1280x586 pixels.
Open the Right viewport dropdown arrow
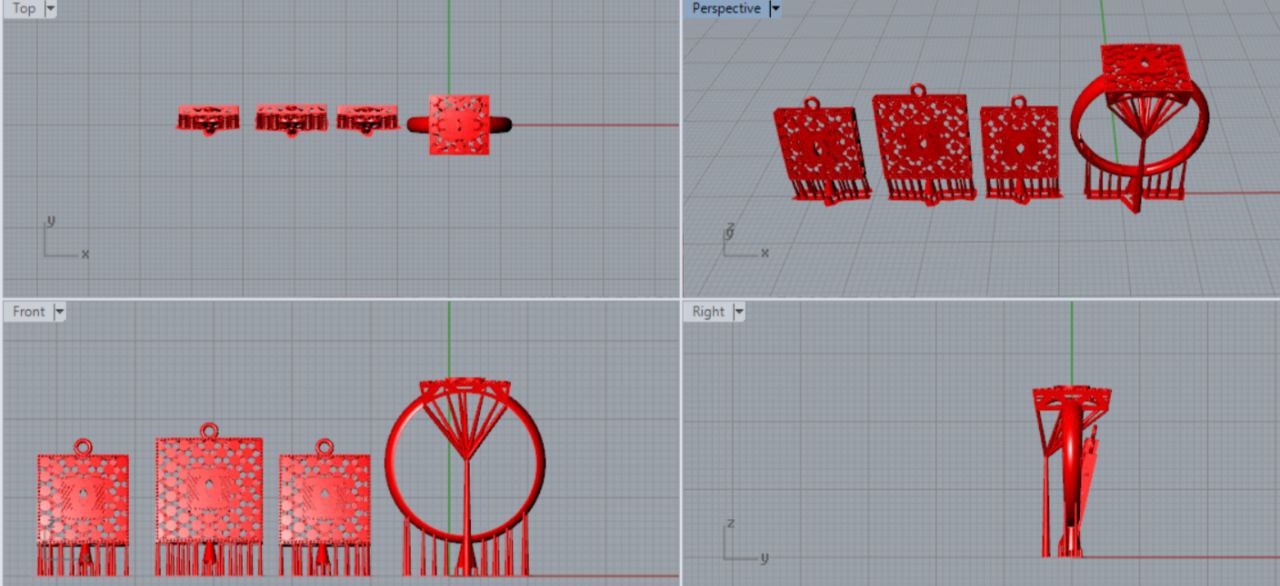pyautogui.click(x=739, y=312)
